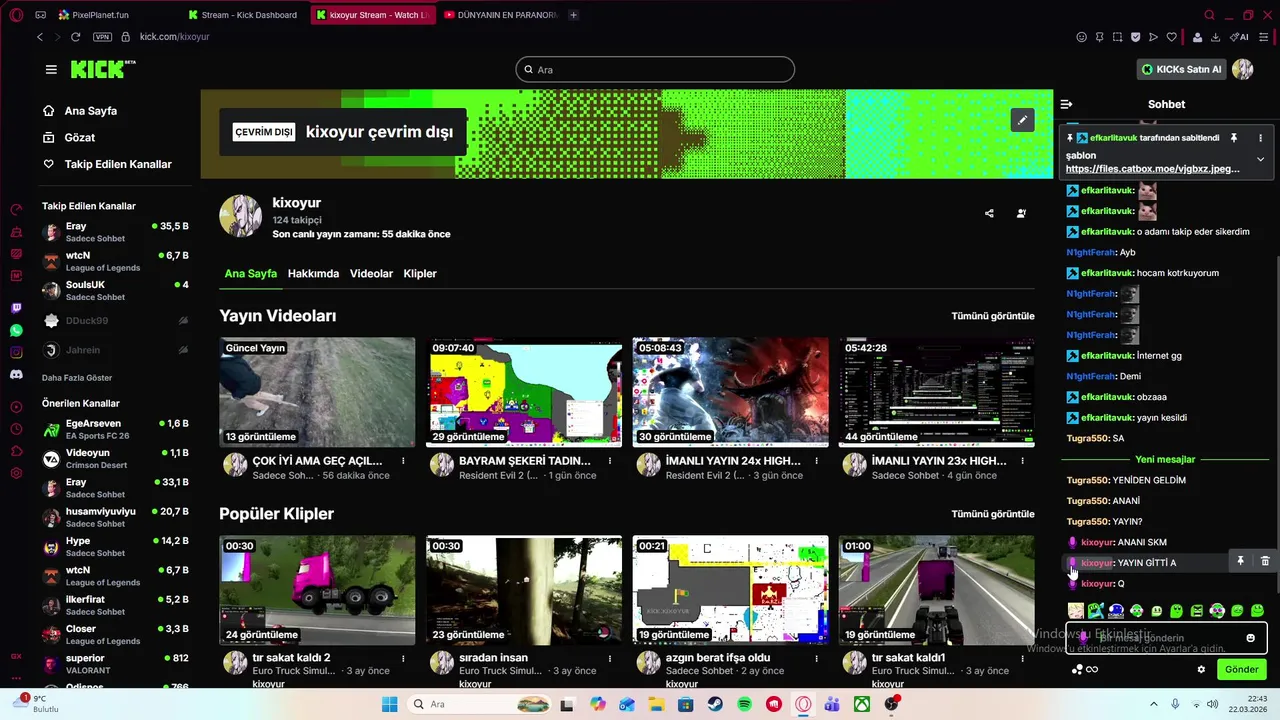Viewport: 1280px width, 720px height.
Task: Switch to the Videolar tab
Action: (371, 273)
